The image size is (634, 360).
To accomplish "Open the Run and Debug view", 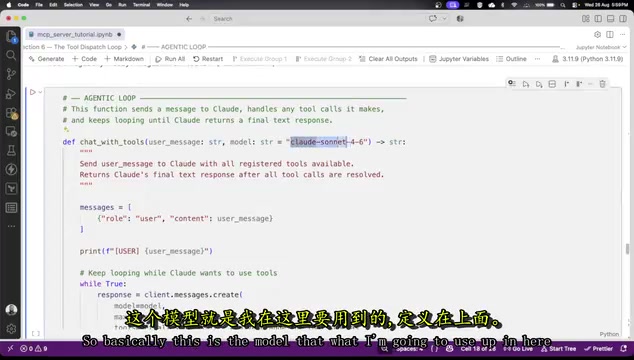I will 11,93.
